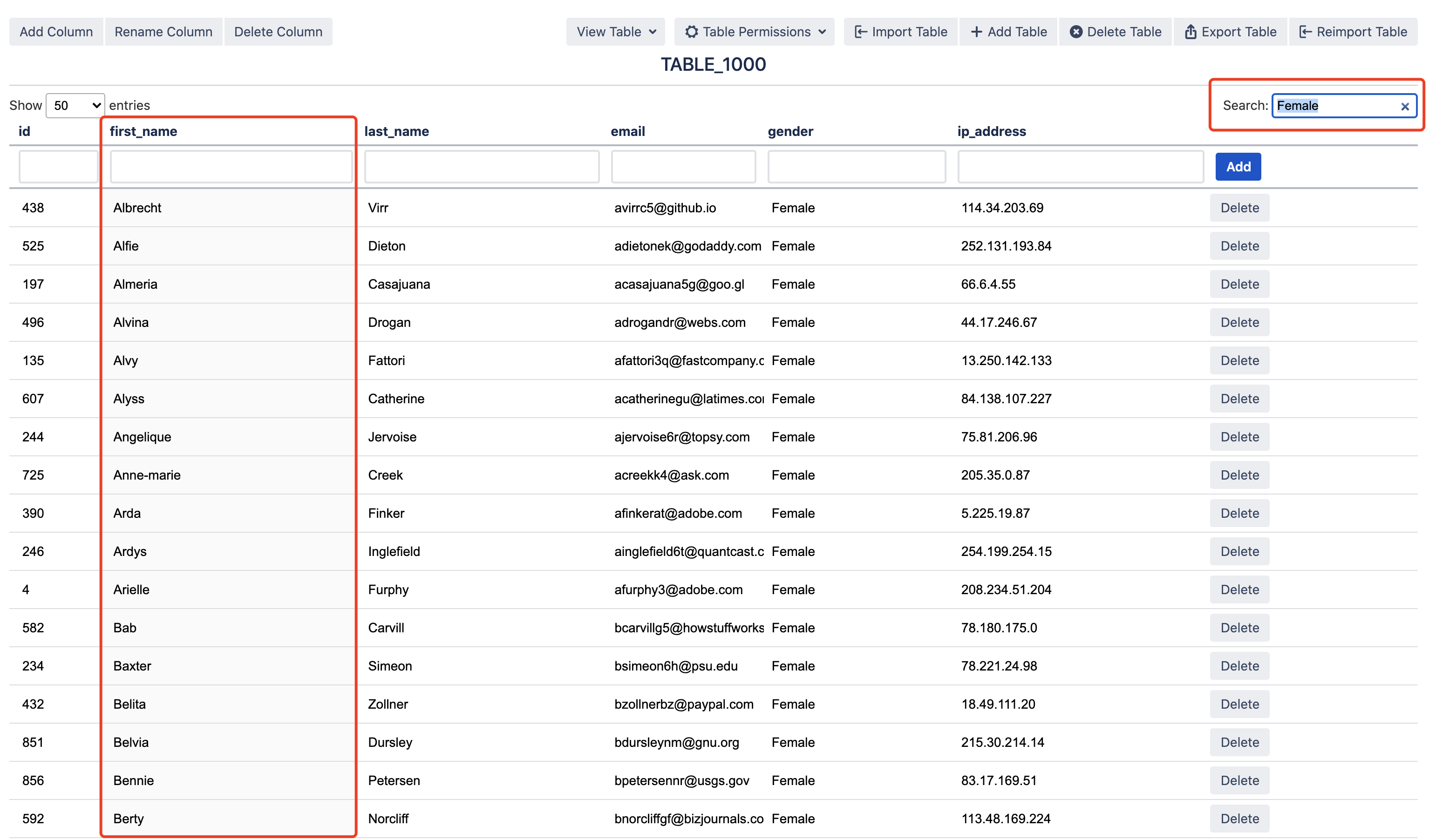Click the Delete Table circle-x icon
The width and height of the screenshot is (1429, 840).
pyautogui.click(x=1076, y=32)
